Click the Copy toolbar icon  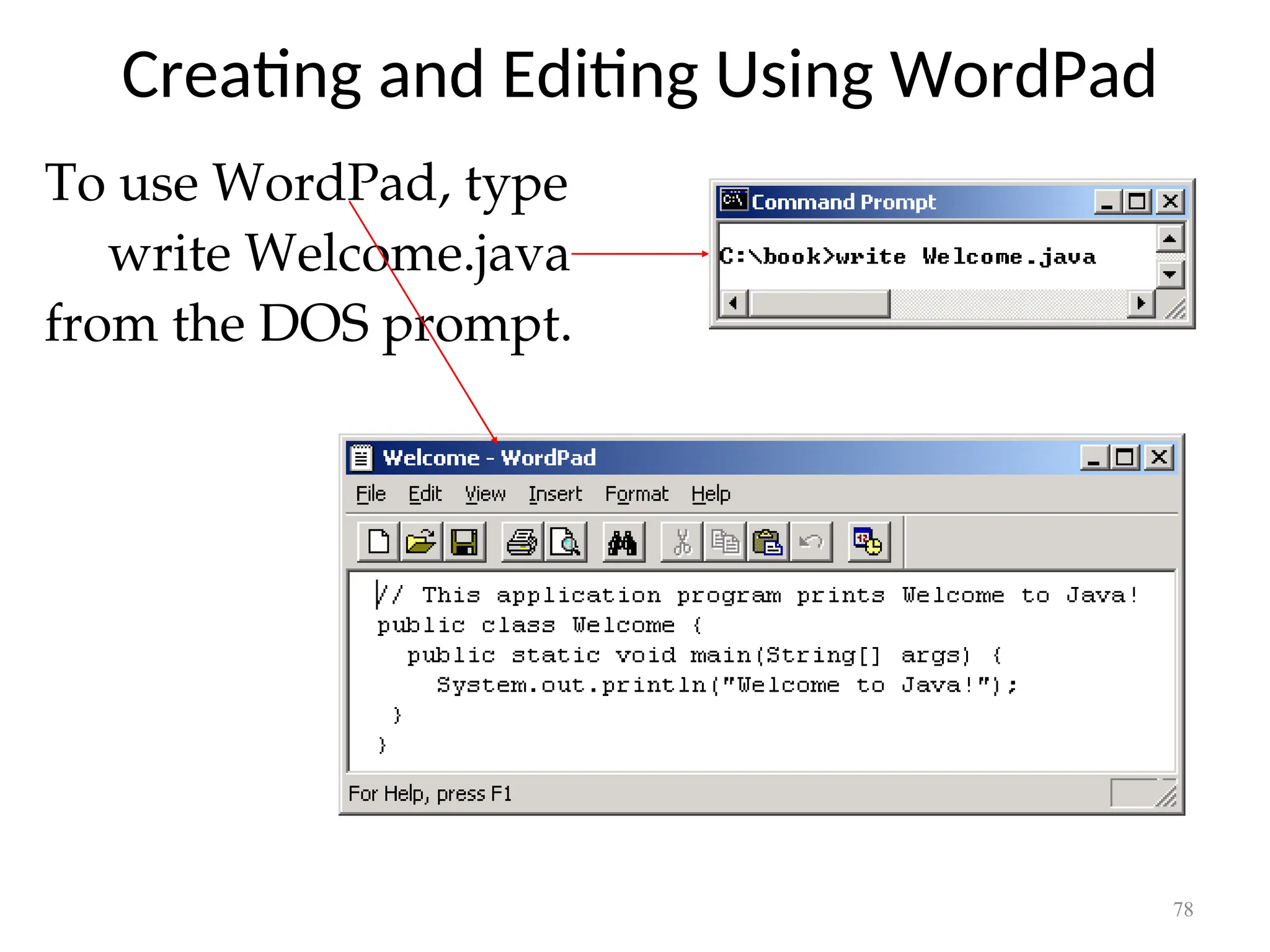[724, 542]
